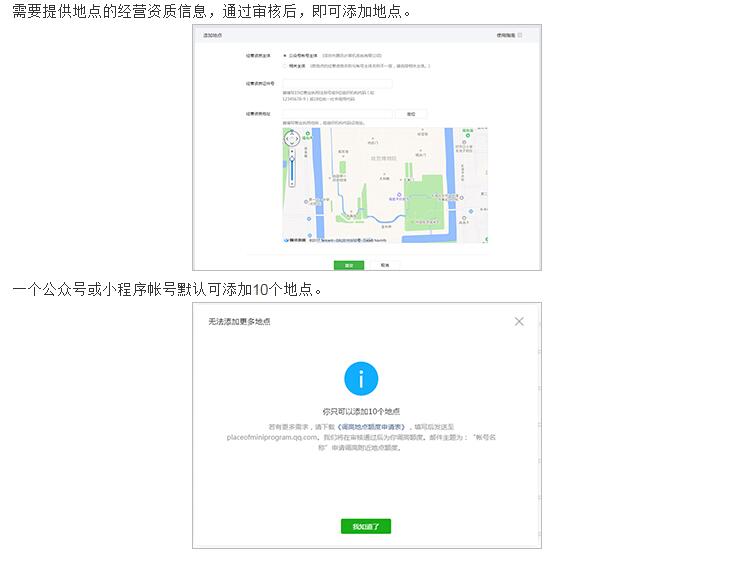Click the 取消 cancel button
This screenshot has width=733, height=564.
point(385,265)
